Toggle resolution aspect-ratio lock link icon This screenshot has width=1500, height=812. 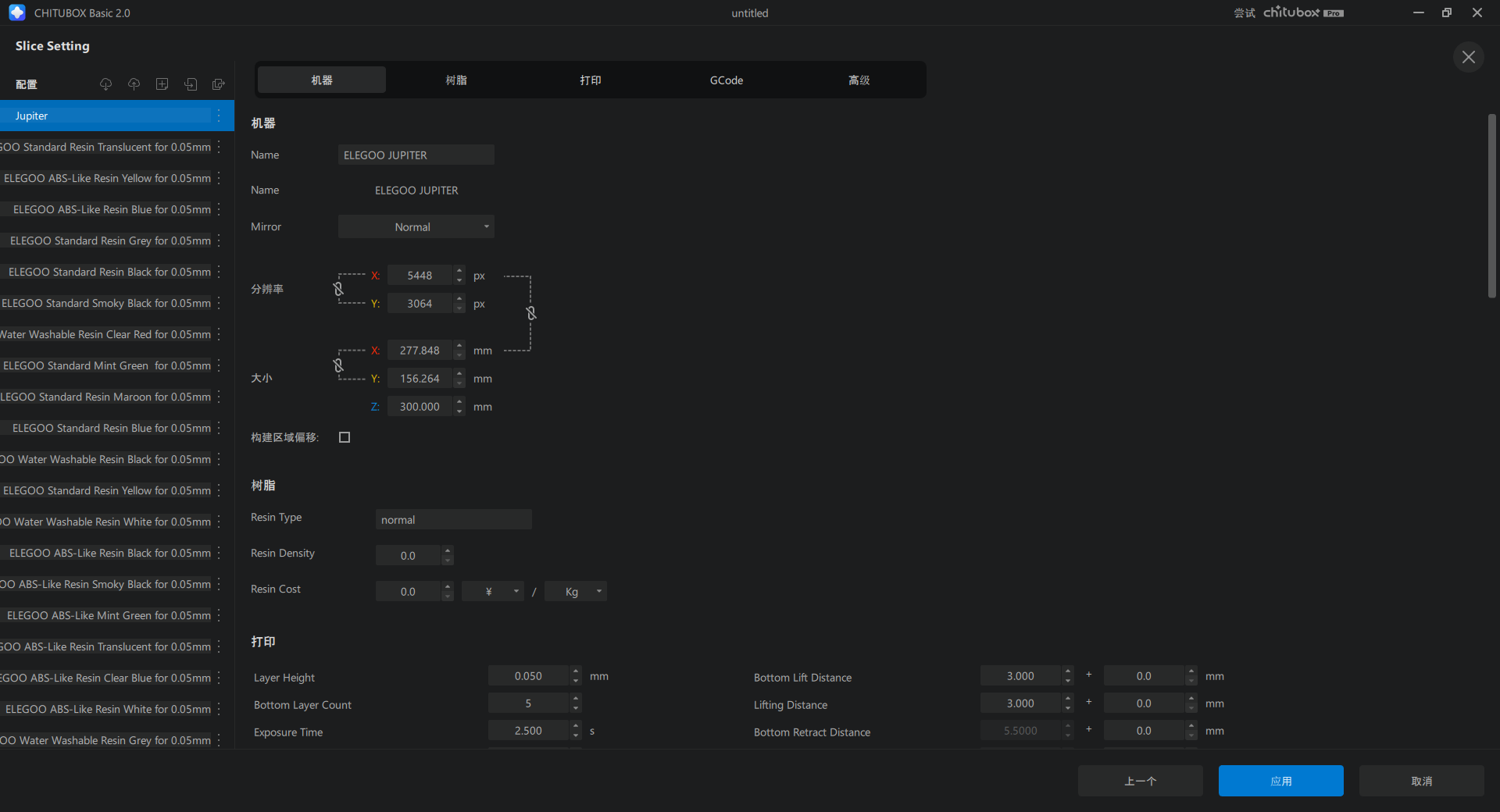(x=338, y=289)
